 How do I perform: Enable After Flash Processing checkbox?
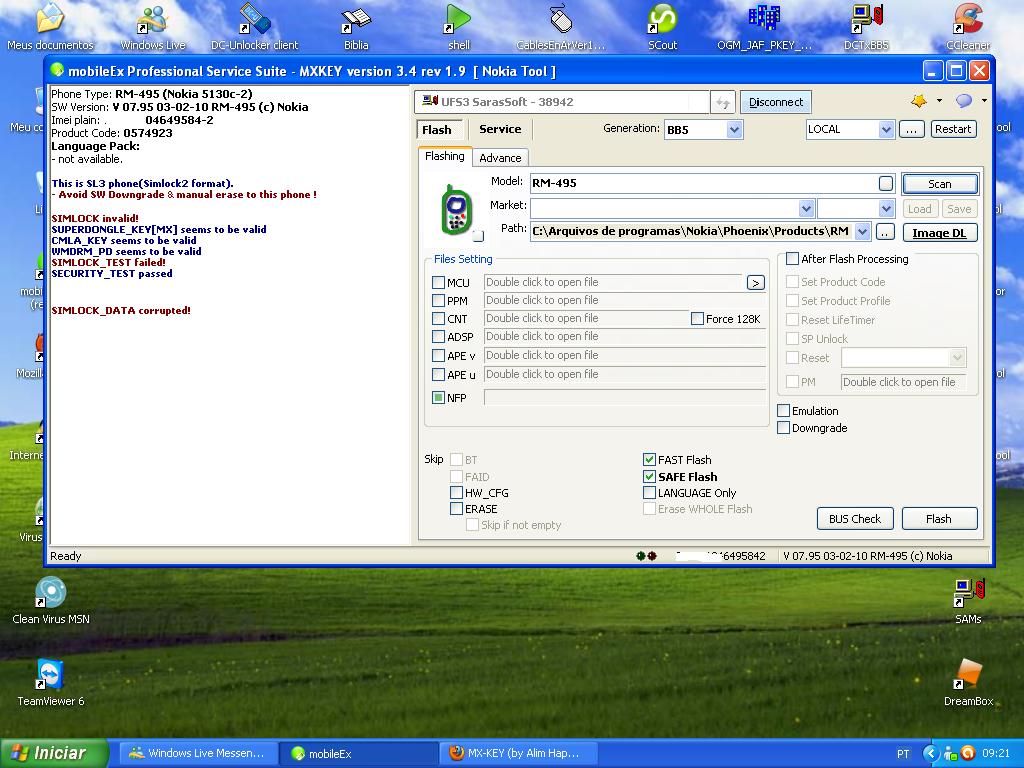(x=792, y=259)
